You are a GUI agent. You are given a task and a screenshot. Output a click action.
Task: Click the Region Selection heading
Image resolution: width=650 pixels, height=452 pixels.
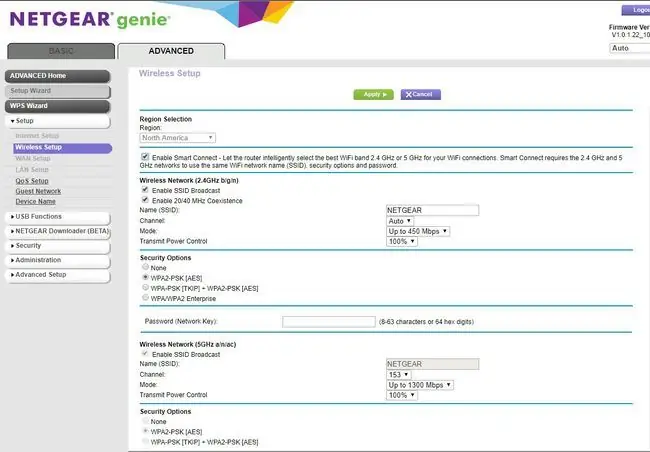click(166, 119)
